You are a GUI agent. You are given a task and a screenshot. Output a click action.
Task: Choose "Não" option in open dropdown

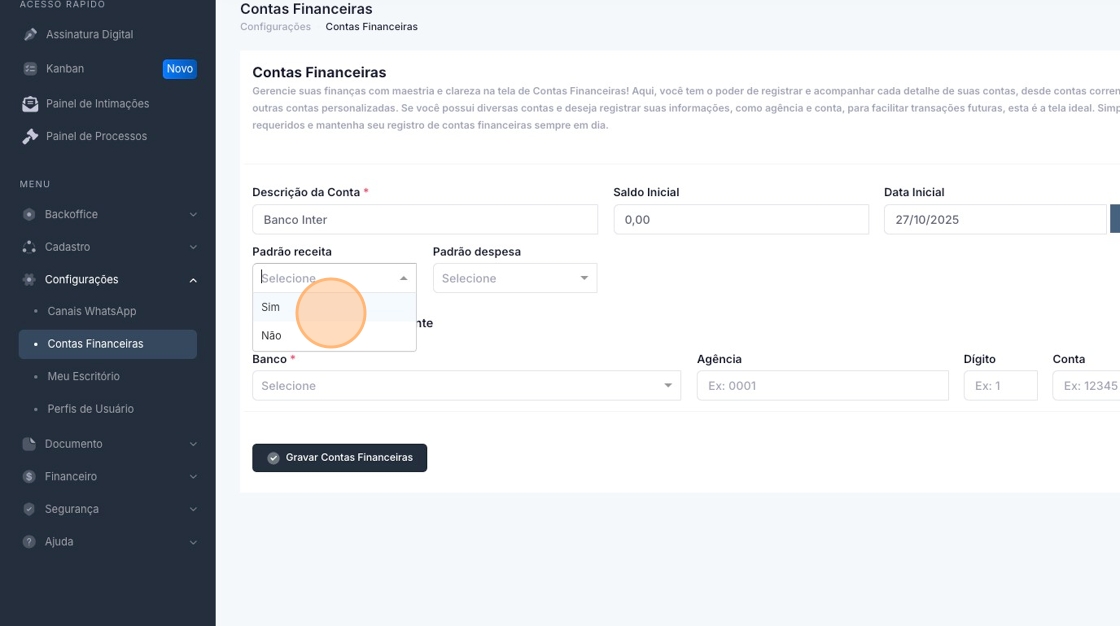click(272, 336)
